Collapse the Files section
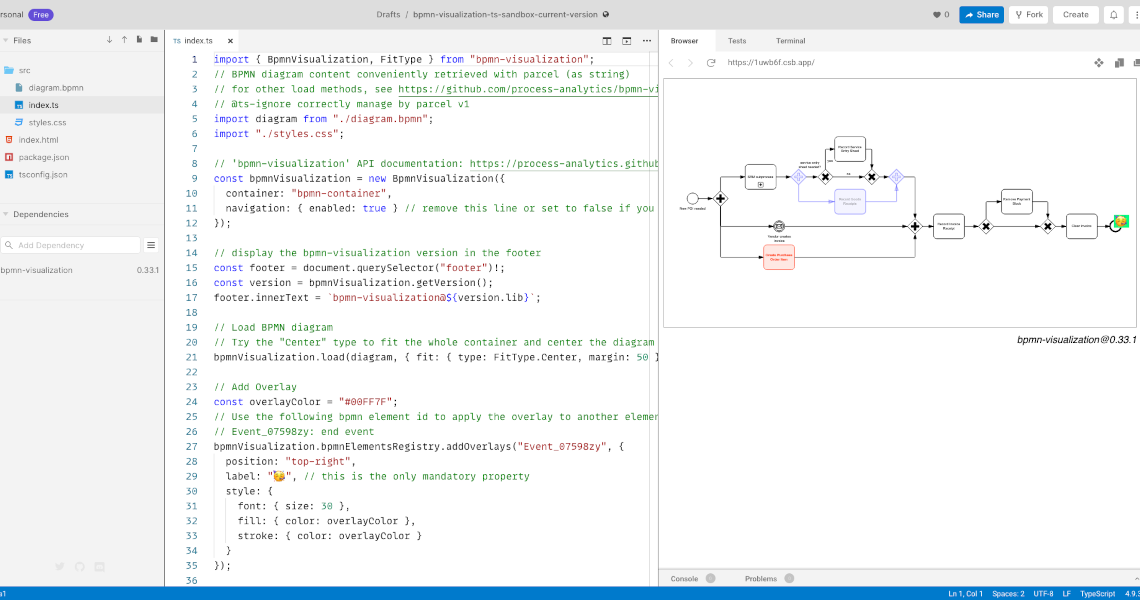1140x600 pixels. click(x=6, y=39)
